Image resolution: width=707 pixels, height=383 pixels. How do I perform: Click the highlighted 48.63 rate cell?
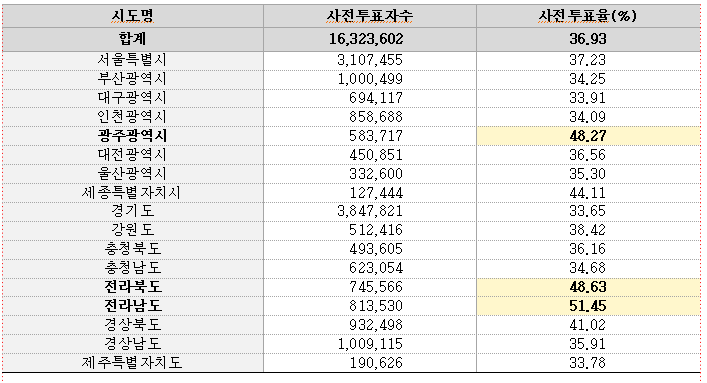pos(588,287)
